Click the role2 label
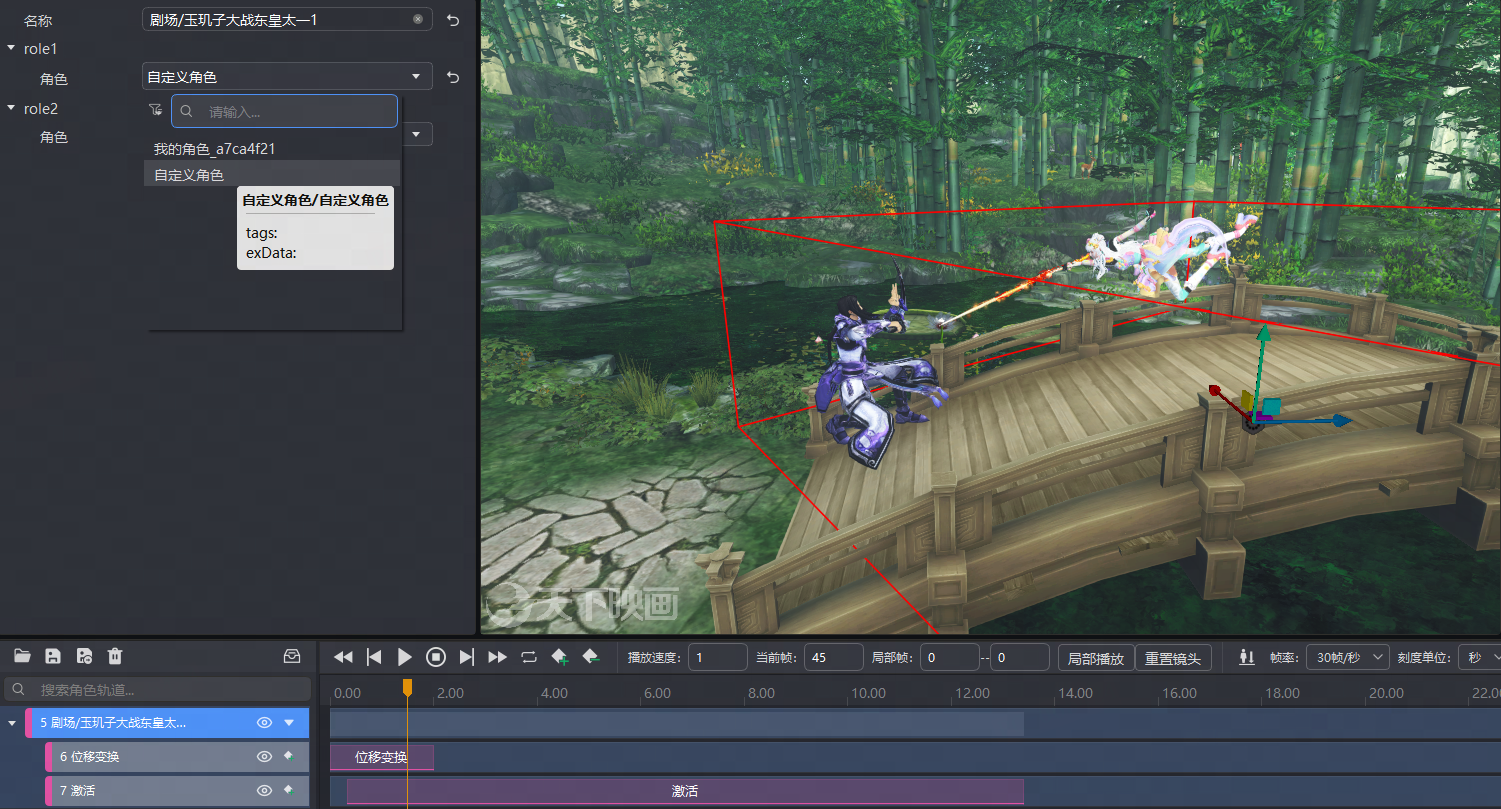1501x809 pixels. [41, 108]
